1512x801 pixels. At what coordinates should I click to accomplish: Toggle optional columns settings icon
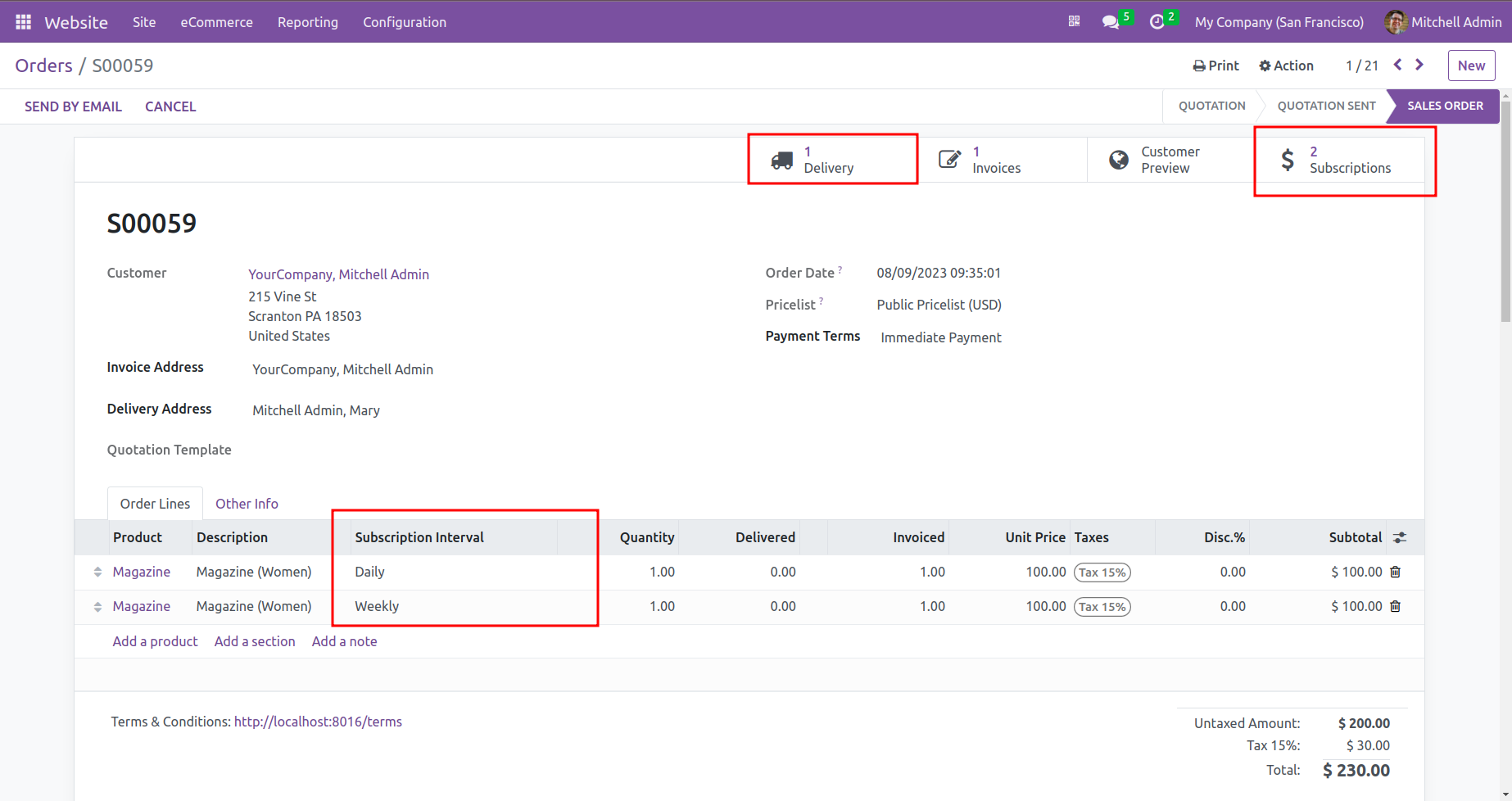pyautogui.click(x=1400, y=538)
